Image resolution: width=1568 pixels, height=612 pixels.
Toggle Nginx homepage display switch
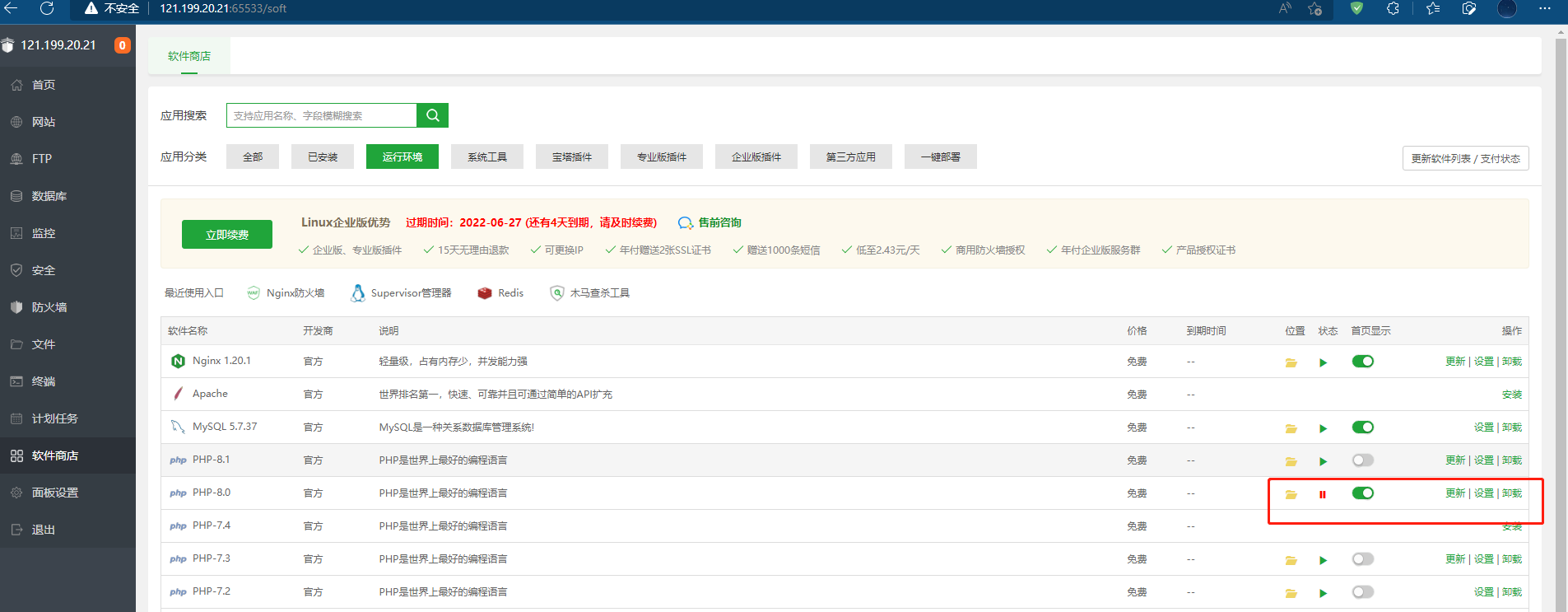(x=1363, y=362)
